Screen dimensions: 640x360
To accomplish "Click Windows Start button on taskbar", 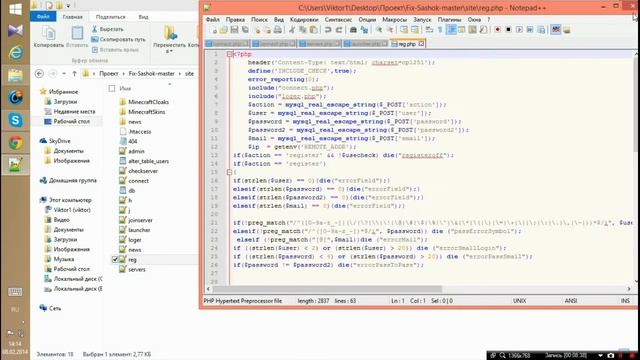I will [15, 9].
